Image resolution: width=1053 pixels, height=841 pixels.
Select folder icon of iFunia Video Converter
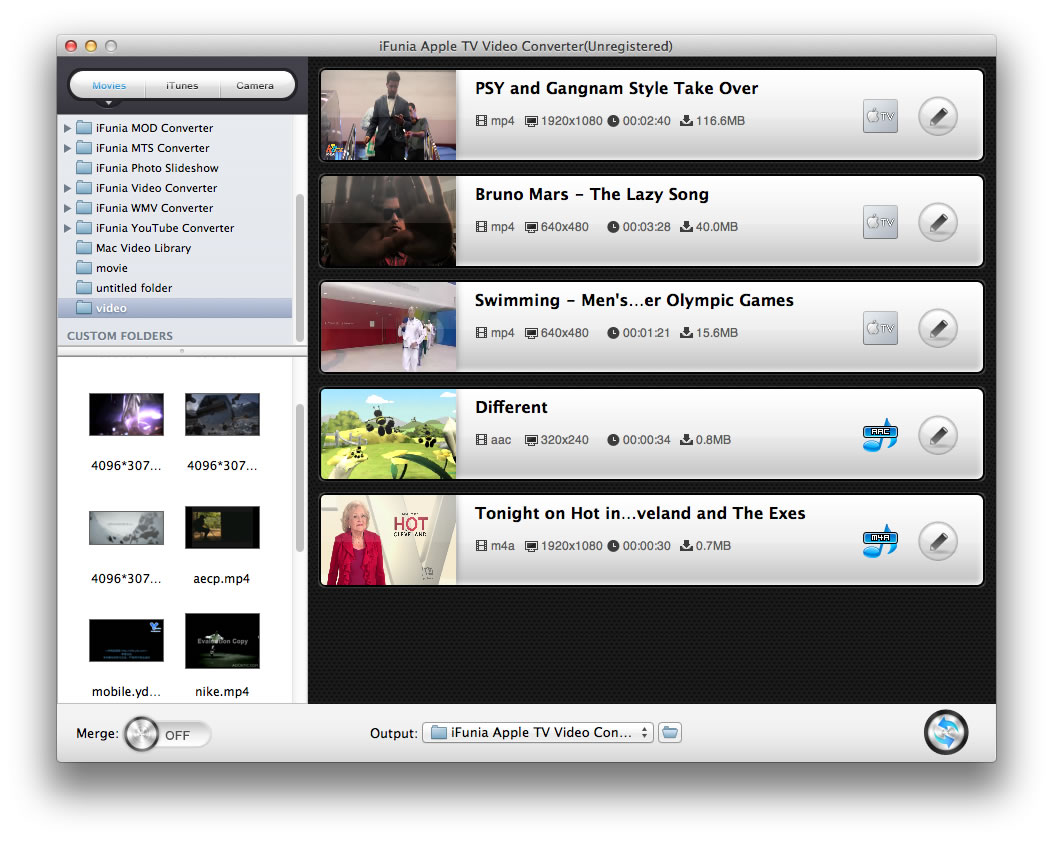point(84,188)
